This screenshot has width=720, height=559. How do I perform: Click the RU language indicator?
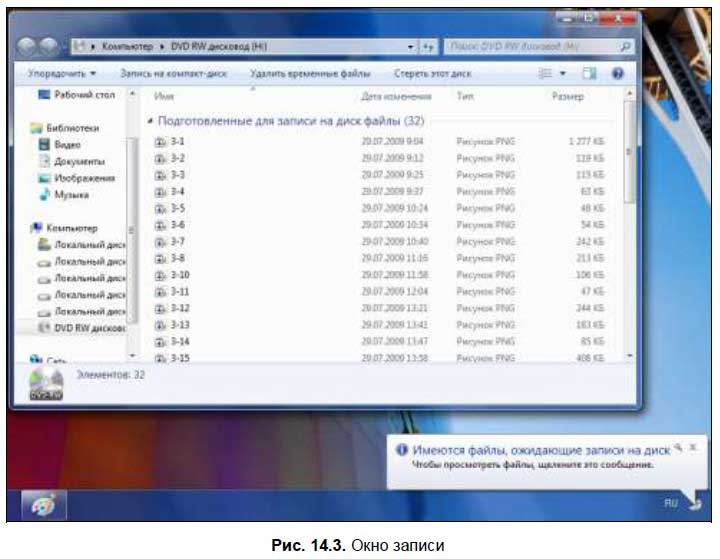pyautogui.click(x=670, y=504)
